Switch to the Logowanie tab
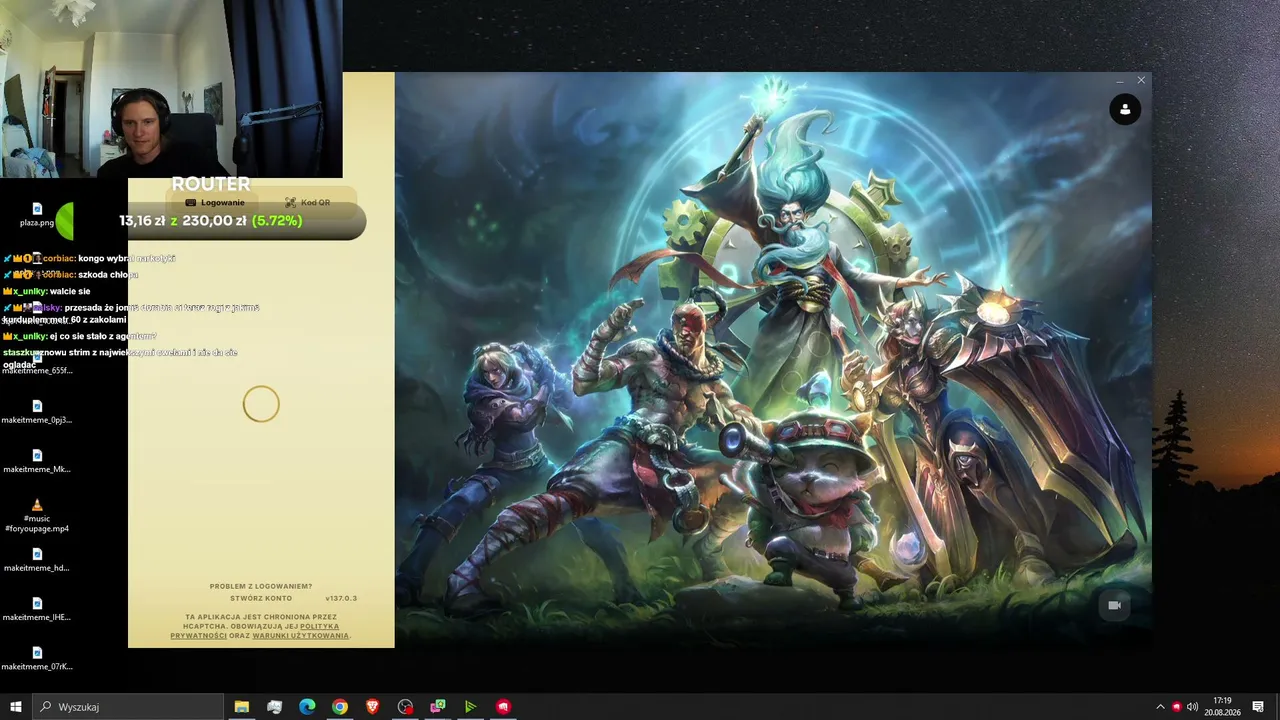The image size is (1280, 720). (215, 202)
